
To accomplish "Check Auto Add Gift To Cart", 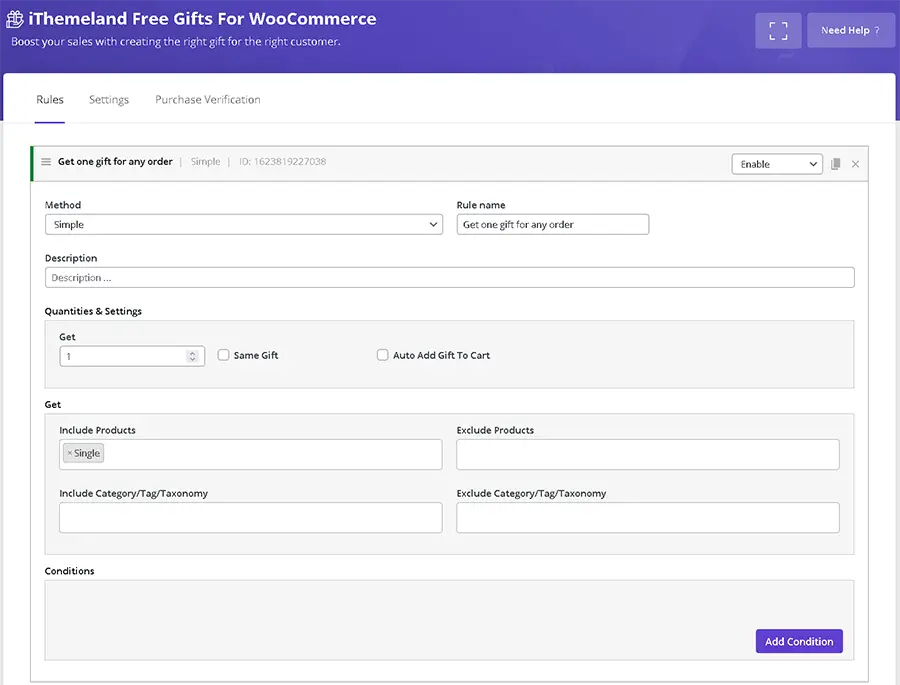I will click(x=383, y=355).
